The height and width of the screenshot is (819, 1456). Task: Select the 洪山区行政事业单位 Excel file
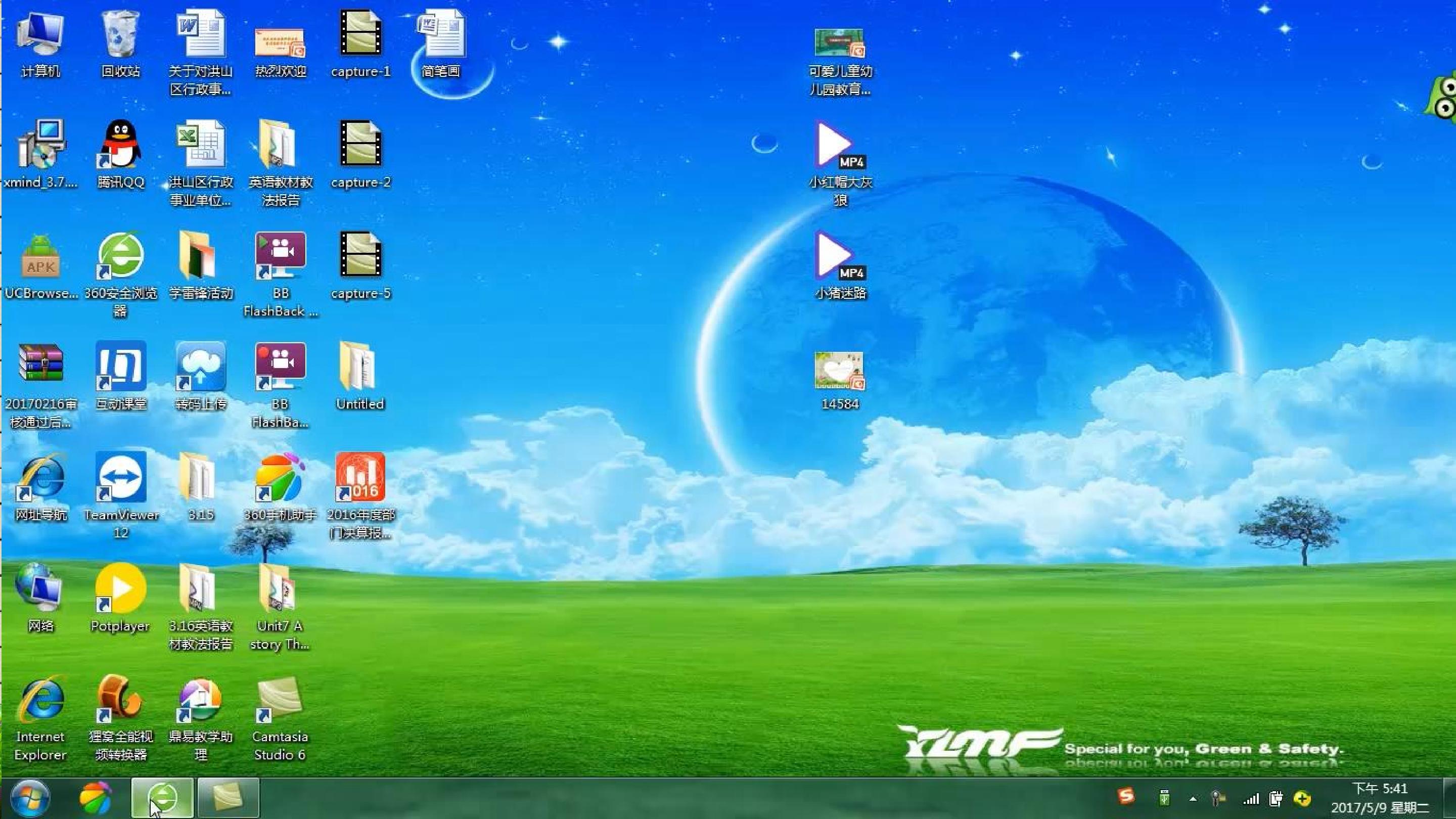point(201,163)
